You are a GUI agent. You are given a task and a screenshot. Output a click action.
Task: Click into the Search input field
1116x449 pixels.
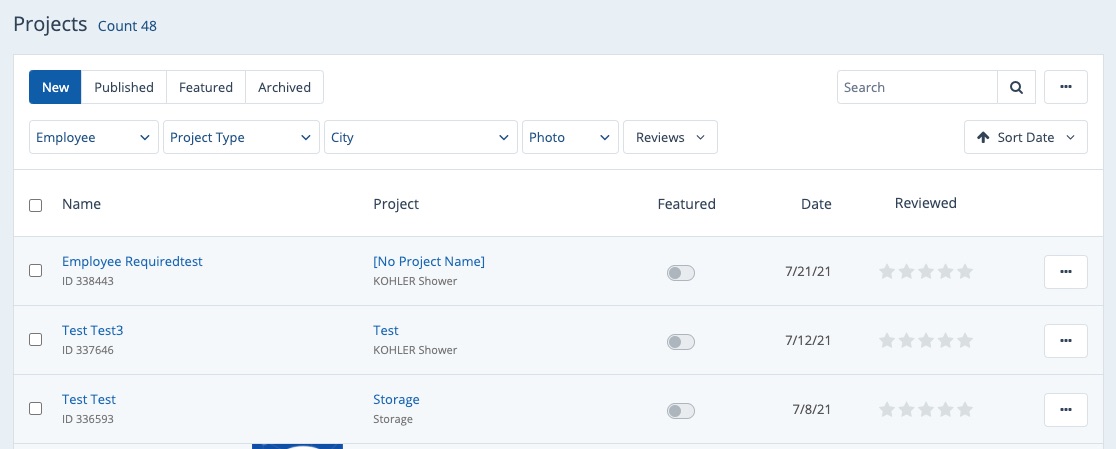916,87
